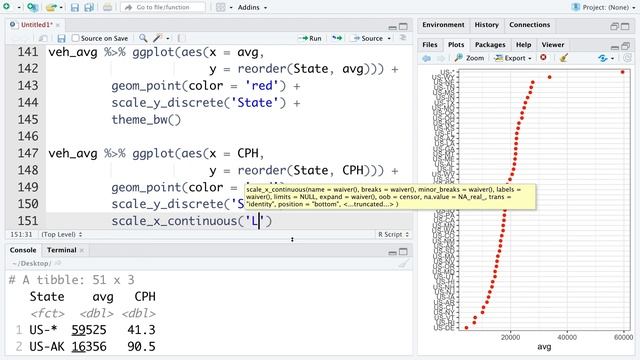The width and height of the screenshot is (640, 360).
Task: Open the New File dropdown arrow
Action: coord(19,7)
